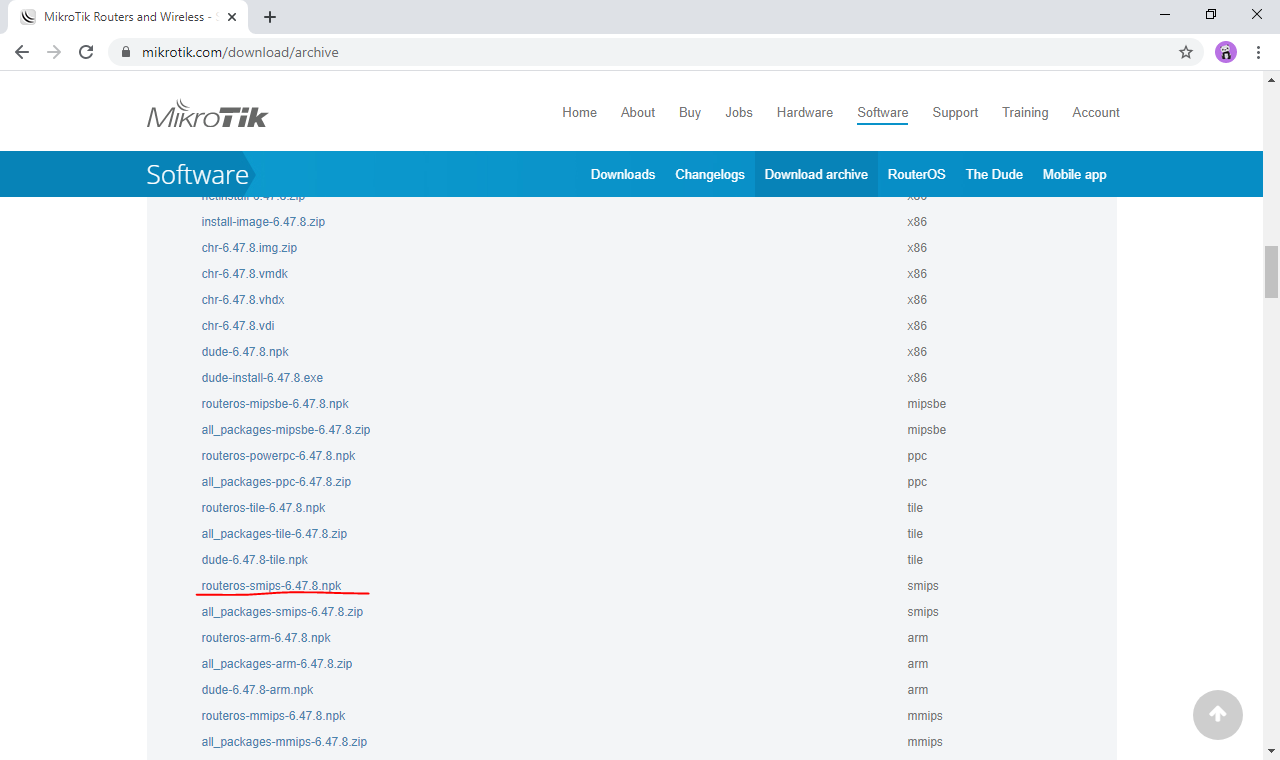Open the Chrome profile avatar
The width and height of the screenshot is (1280, 760).
coord(1226,52)
